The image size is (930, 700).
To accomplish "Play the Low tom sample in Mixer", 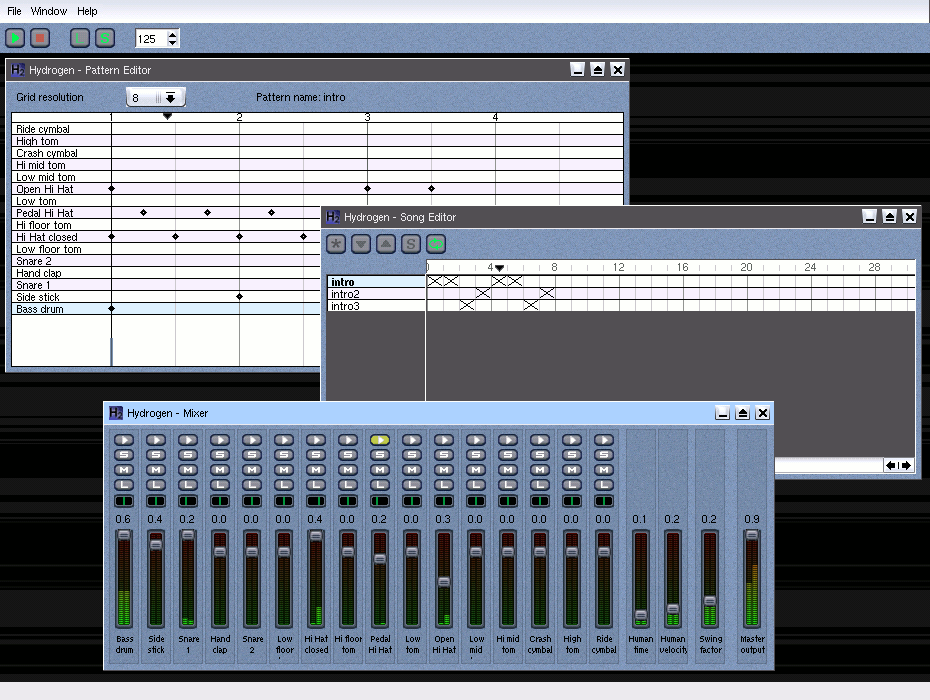I will pyautogui.click(x=412, y=440).
